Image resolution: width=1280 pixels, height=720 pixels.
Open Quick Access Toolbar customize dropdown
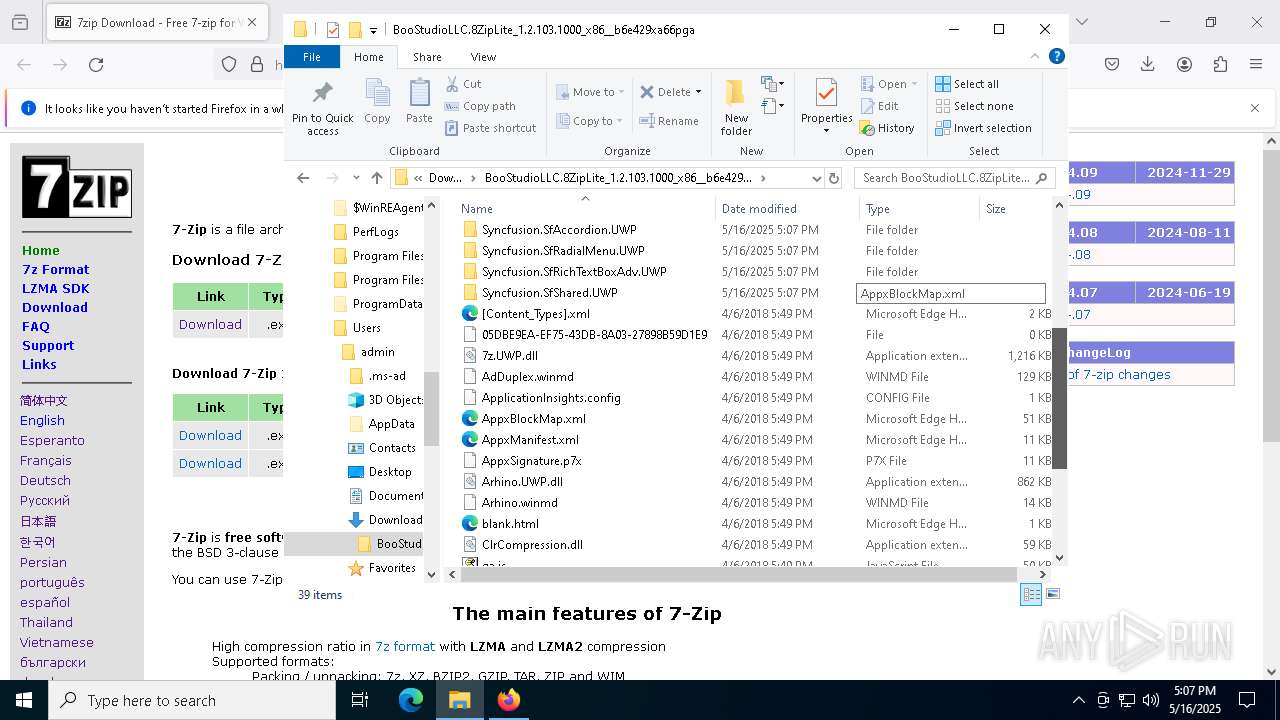tap(373, 30)
